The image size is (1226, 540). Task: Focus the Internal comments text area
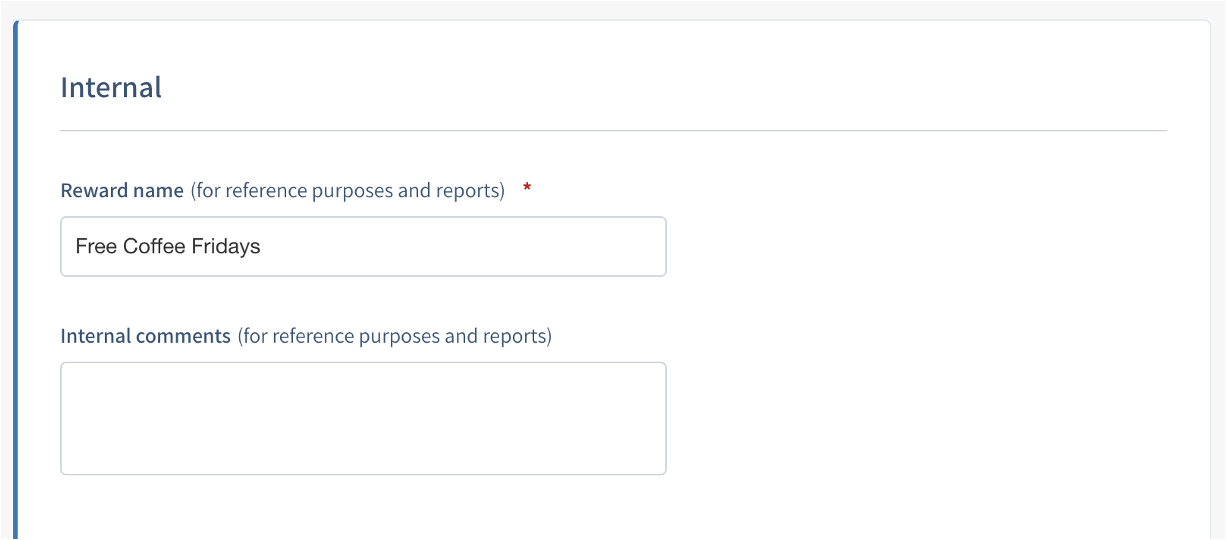(x=363, y=418)
